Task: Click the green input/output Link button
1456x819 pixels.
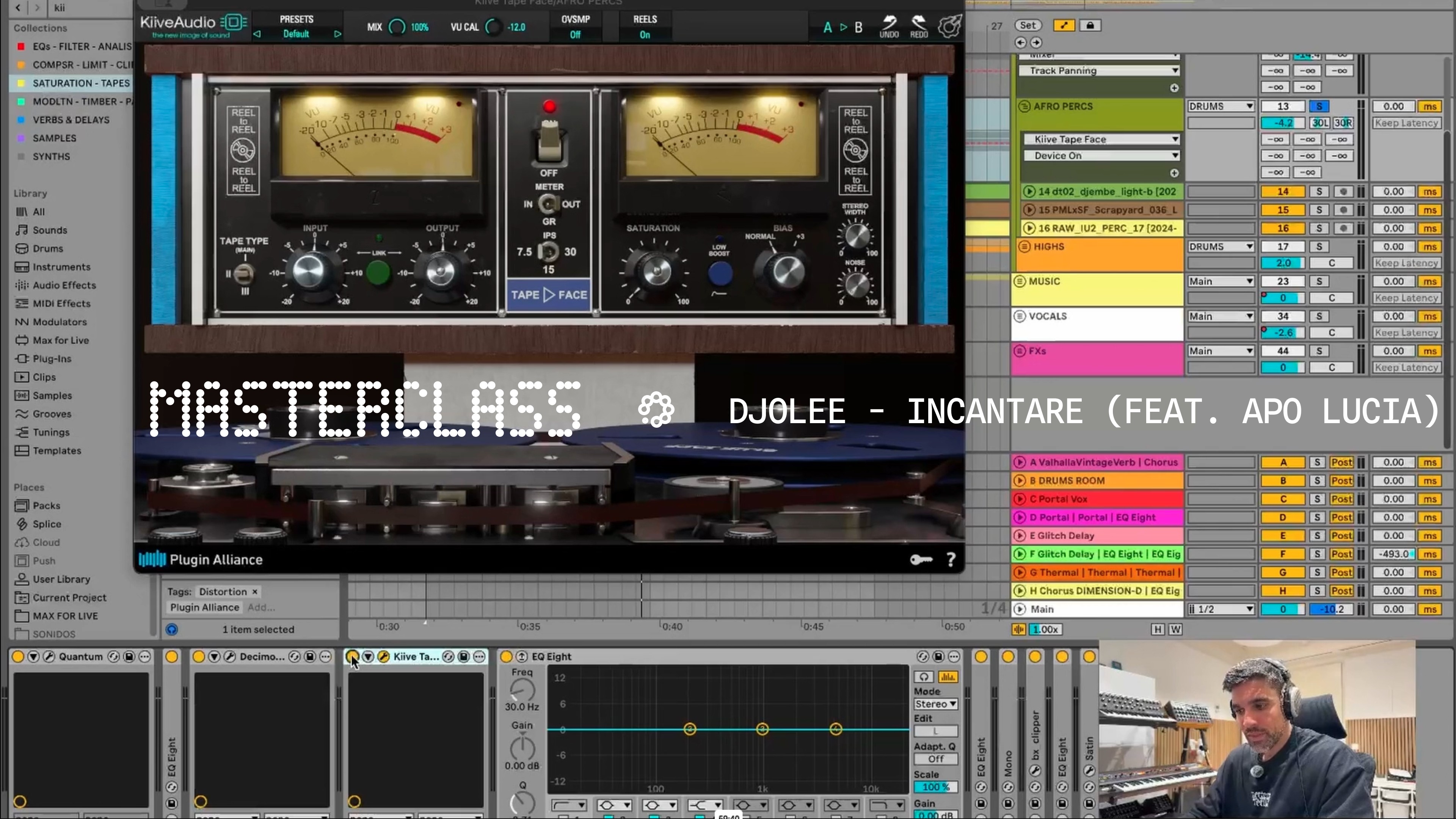Action: click(x=378, y=273)
